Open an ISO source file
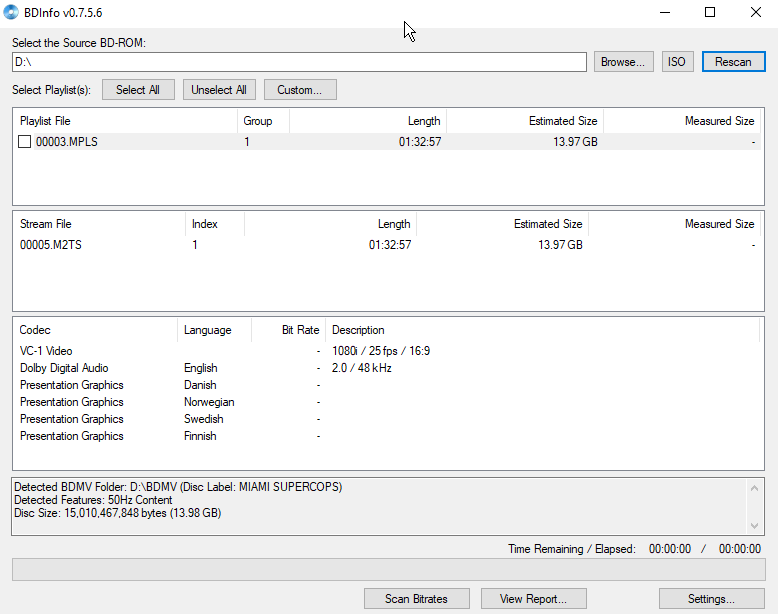778x614 pixels. (677, 62)
